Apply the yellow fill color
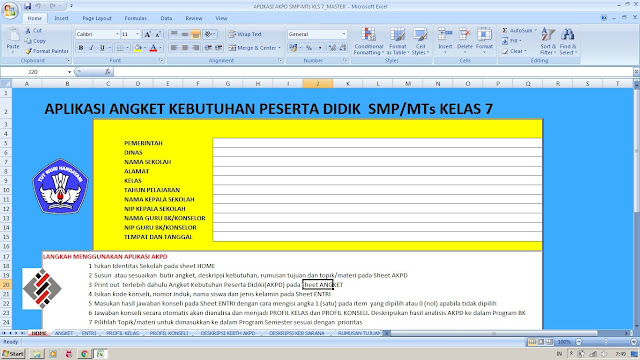The image size is (640, 360). (138, 48)
